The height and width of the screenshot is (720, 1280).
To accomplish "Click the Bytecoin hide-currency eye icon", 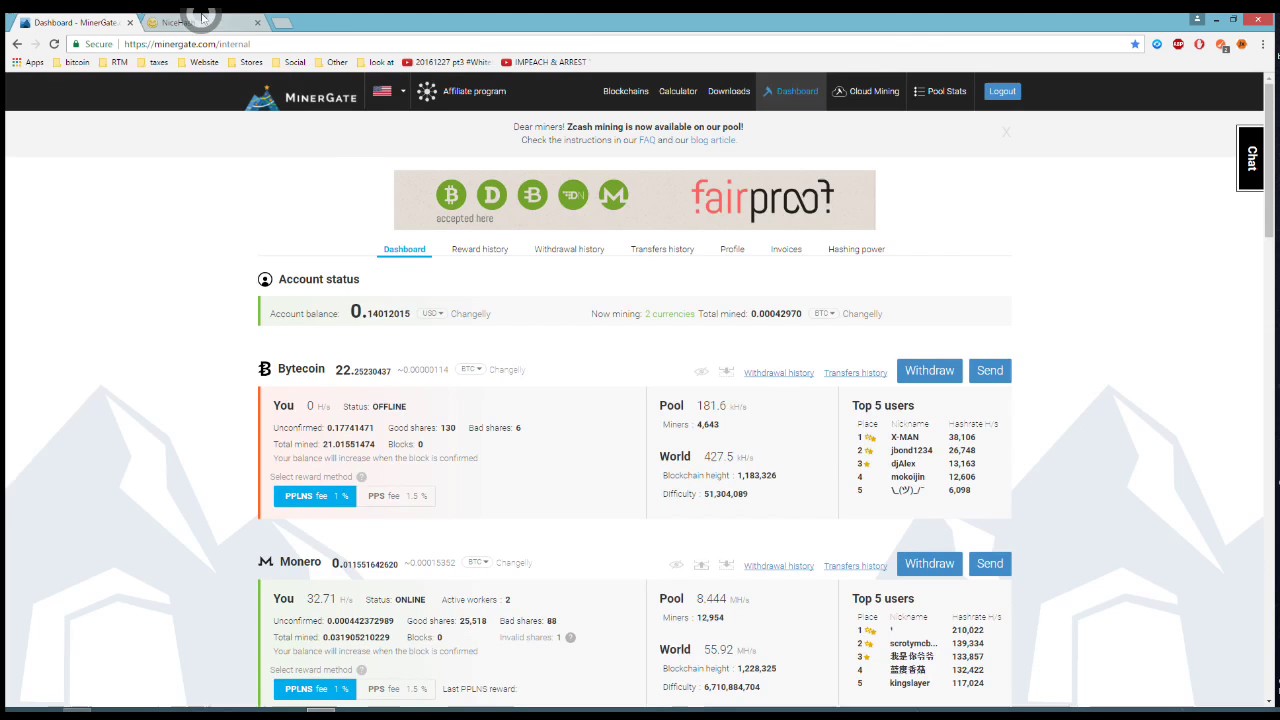I will tap(701, 372).
